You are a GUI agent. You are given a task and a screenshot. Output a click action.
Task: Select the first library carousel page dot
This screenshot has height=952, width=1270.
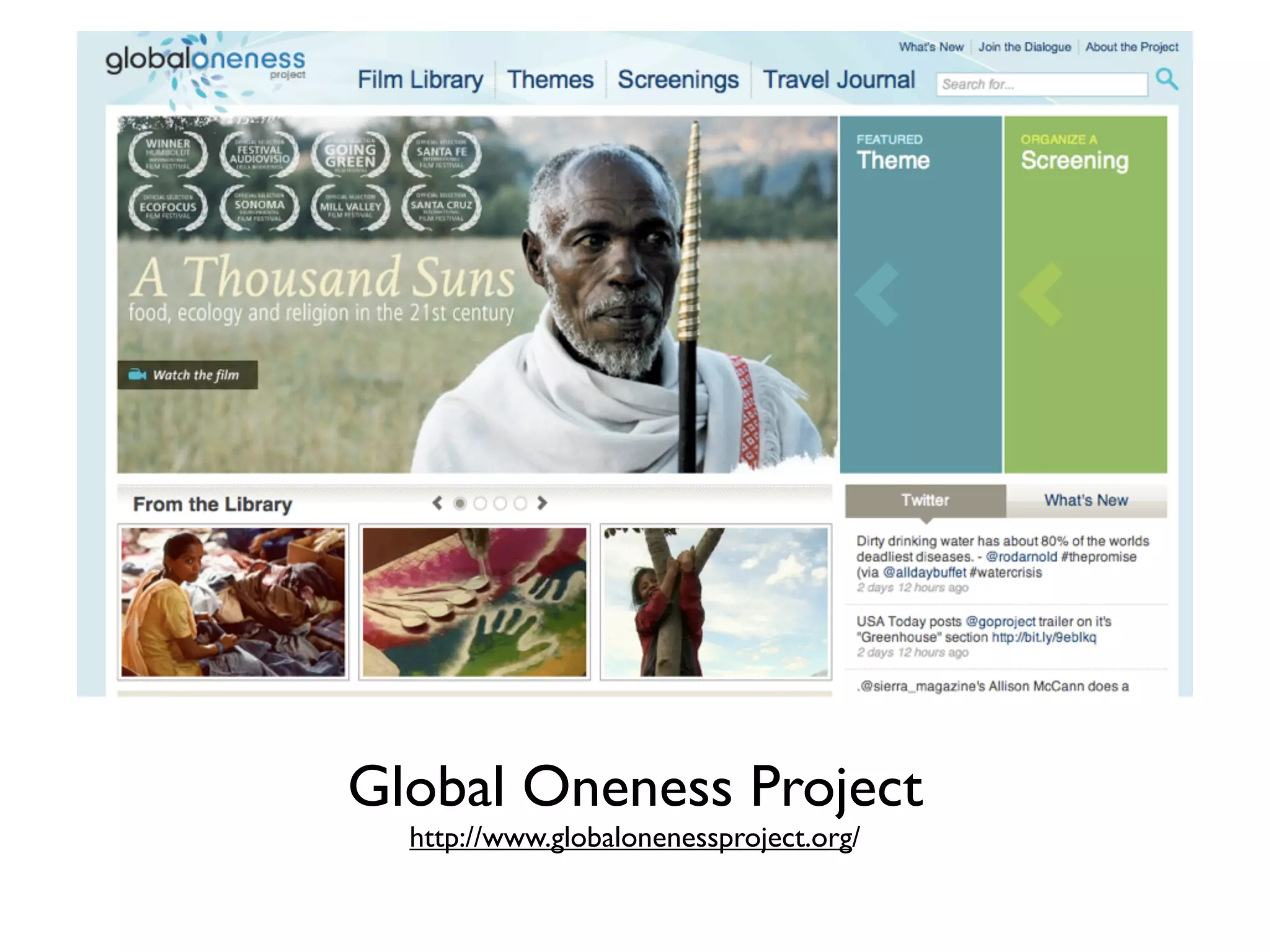460,504
